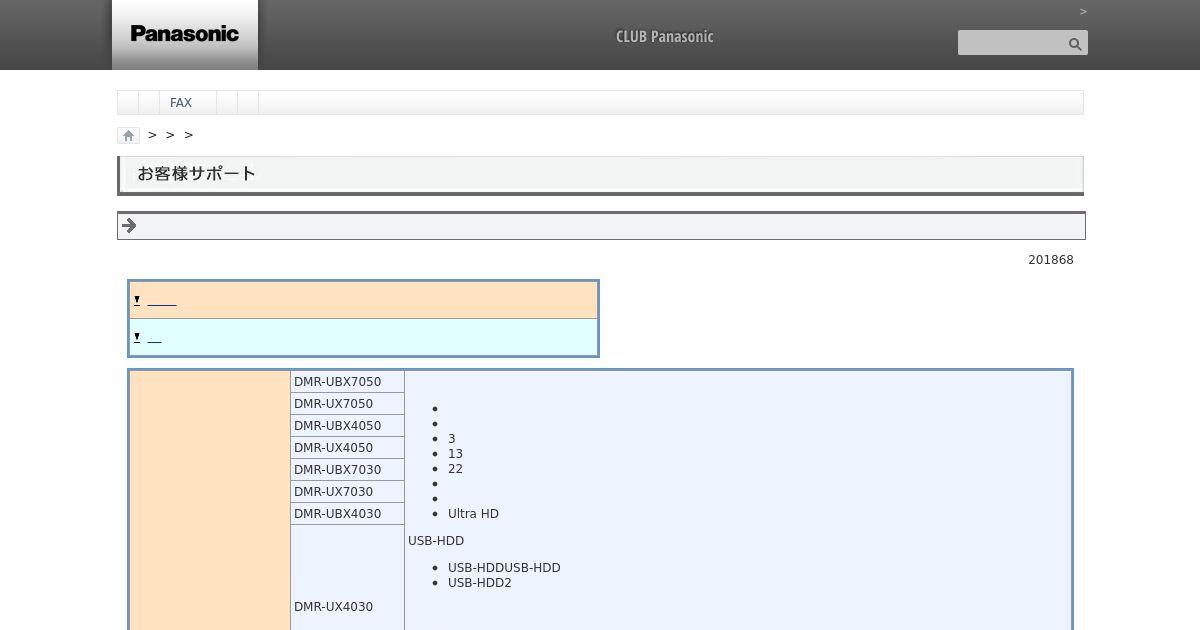Click the arrow icon in notice bar
Image resolution: width=1200 pixels, height=630 pixels.
pos(129,226)
